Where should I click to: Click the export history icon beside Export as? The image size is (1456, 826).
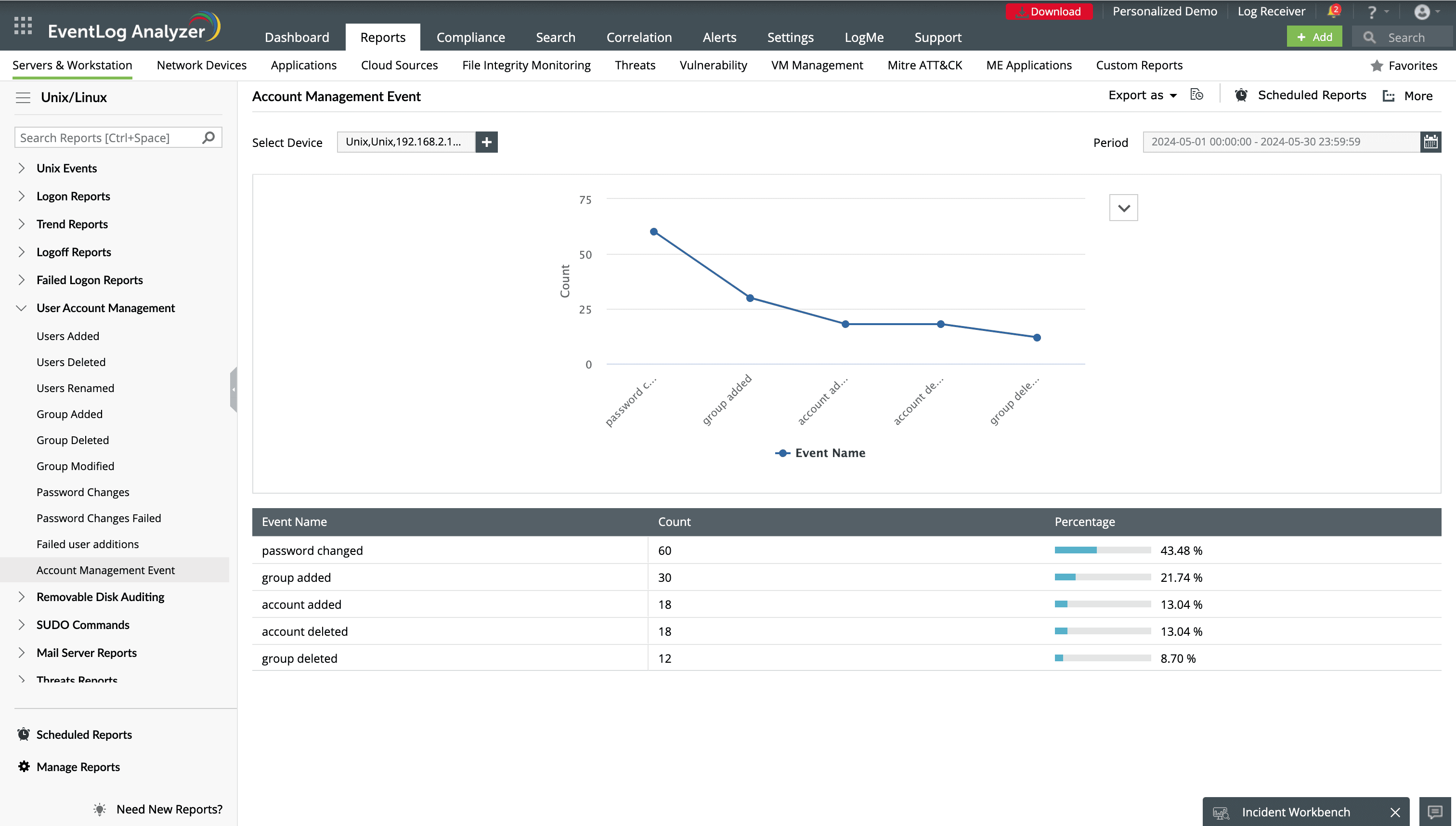point(1196,95)
